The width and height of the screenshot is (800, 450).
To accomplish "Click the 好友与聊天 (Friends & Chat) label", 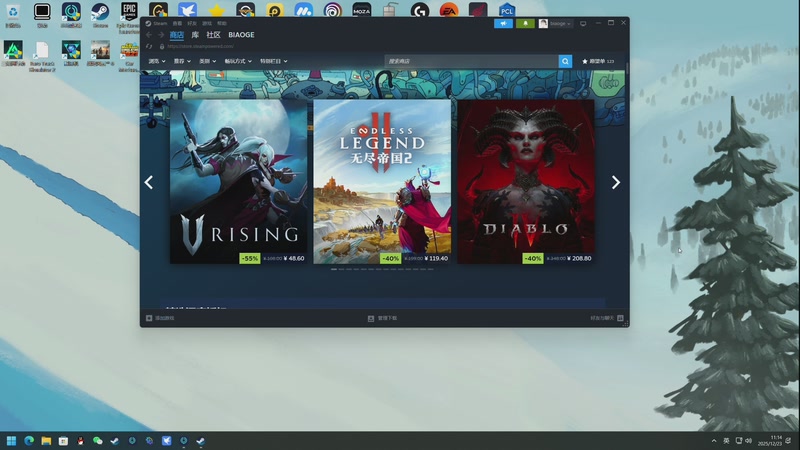I will click(x=602, y=318).
